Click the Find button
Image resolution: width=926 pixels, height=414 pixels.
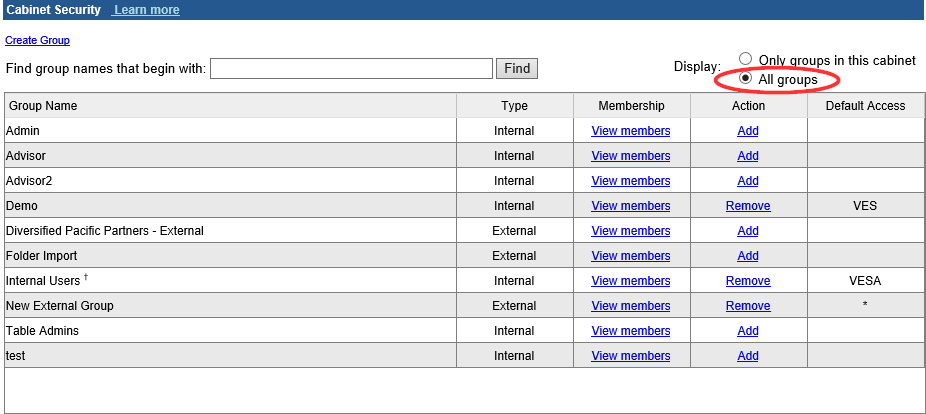tap(517, 68)
